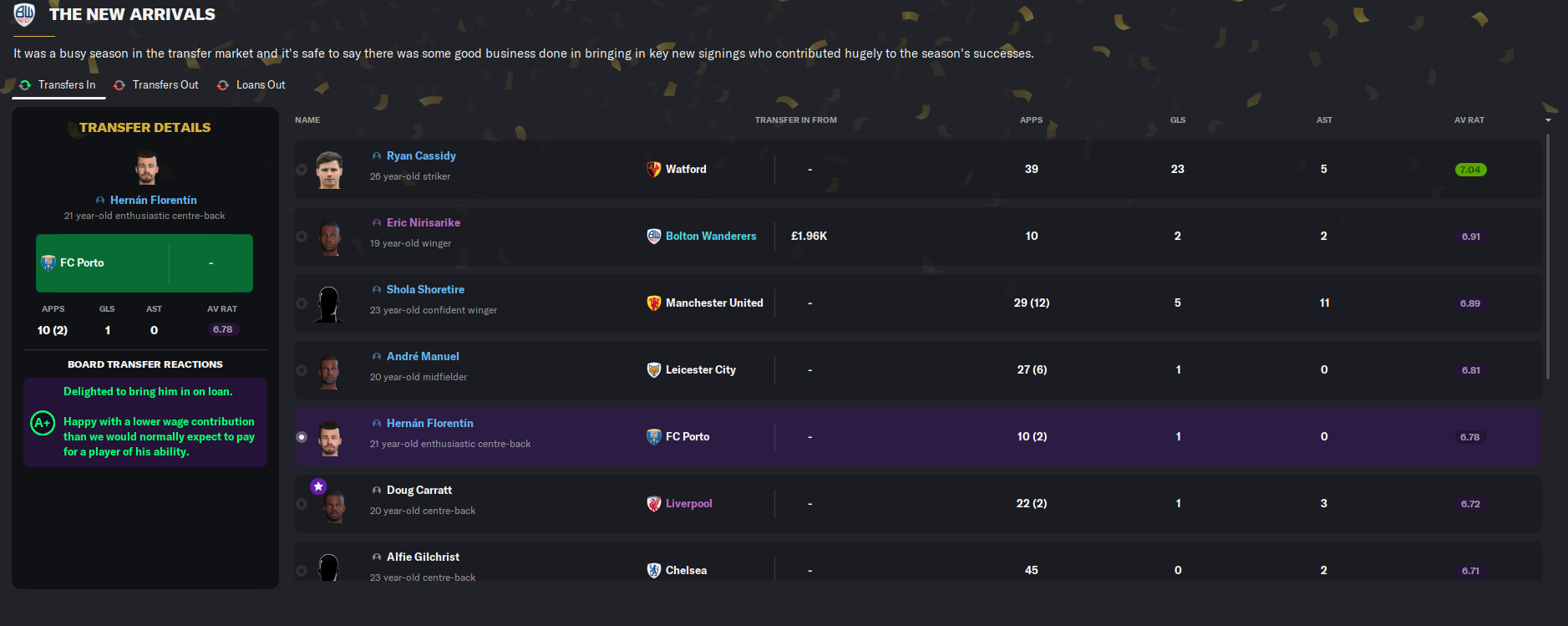The height and width of the screenshot is (626, 1568).
Task: Click Hernán Florentín's portrait in Transfer Details
Action: pos(147,168)
